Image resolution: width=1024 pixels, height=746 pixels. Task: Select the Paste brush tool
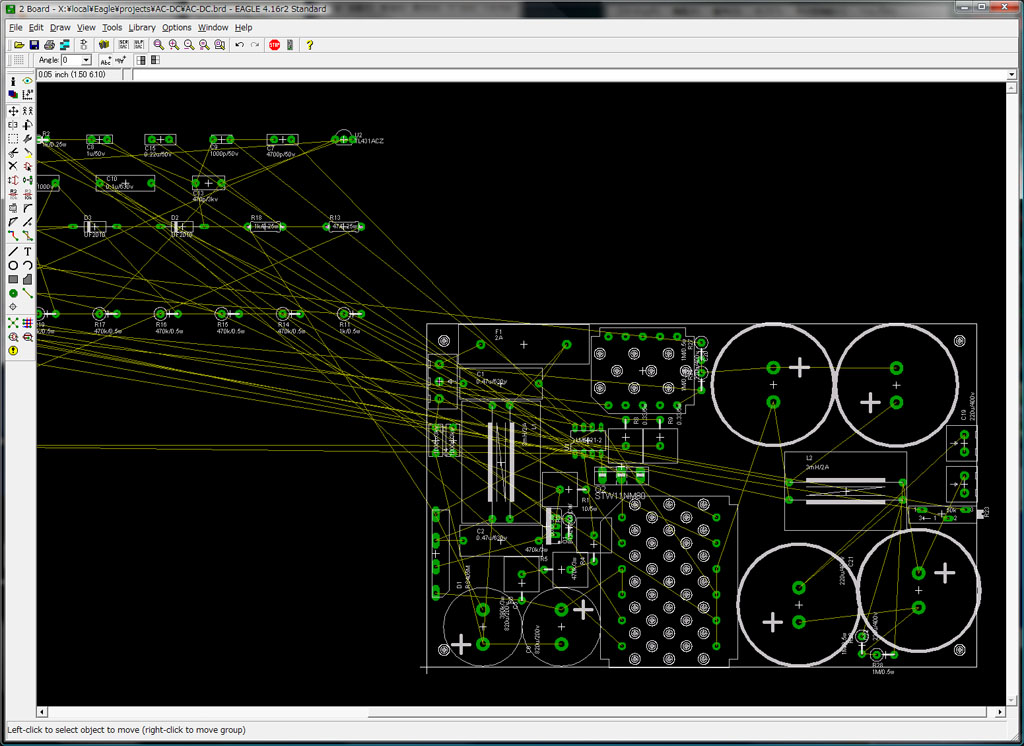[27, 152]
